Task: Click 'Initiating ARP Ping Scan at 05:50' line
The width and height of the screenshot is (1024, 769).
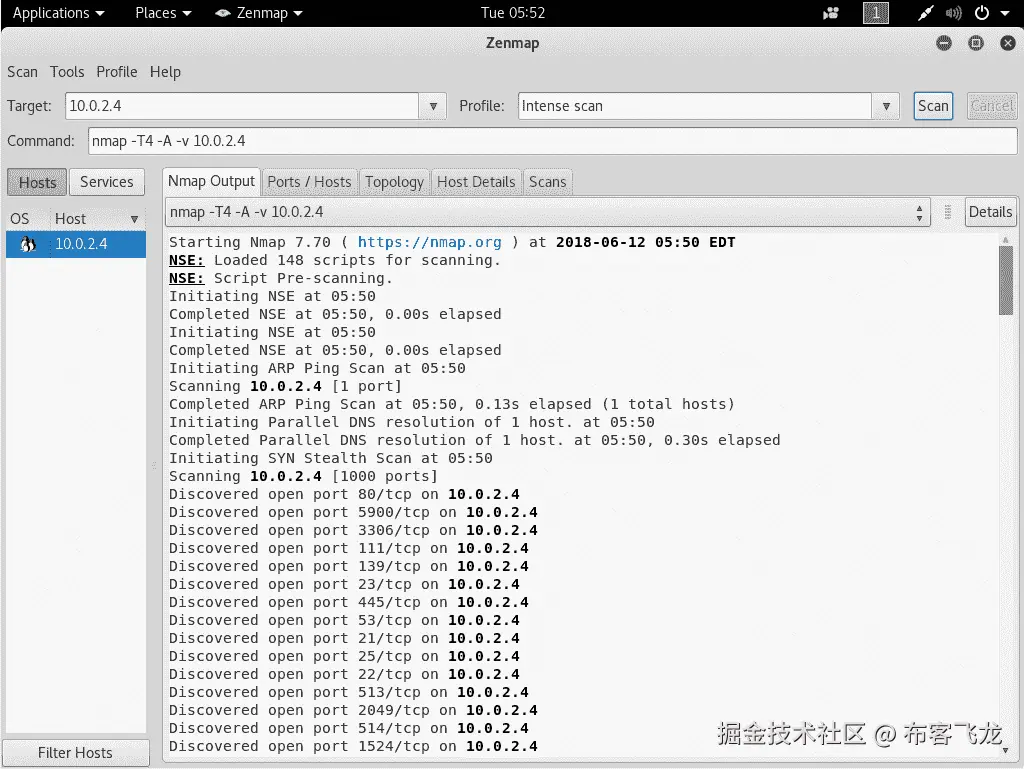Action: point(317,368)
